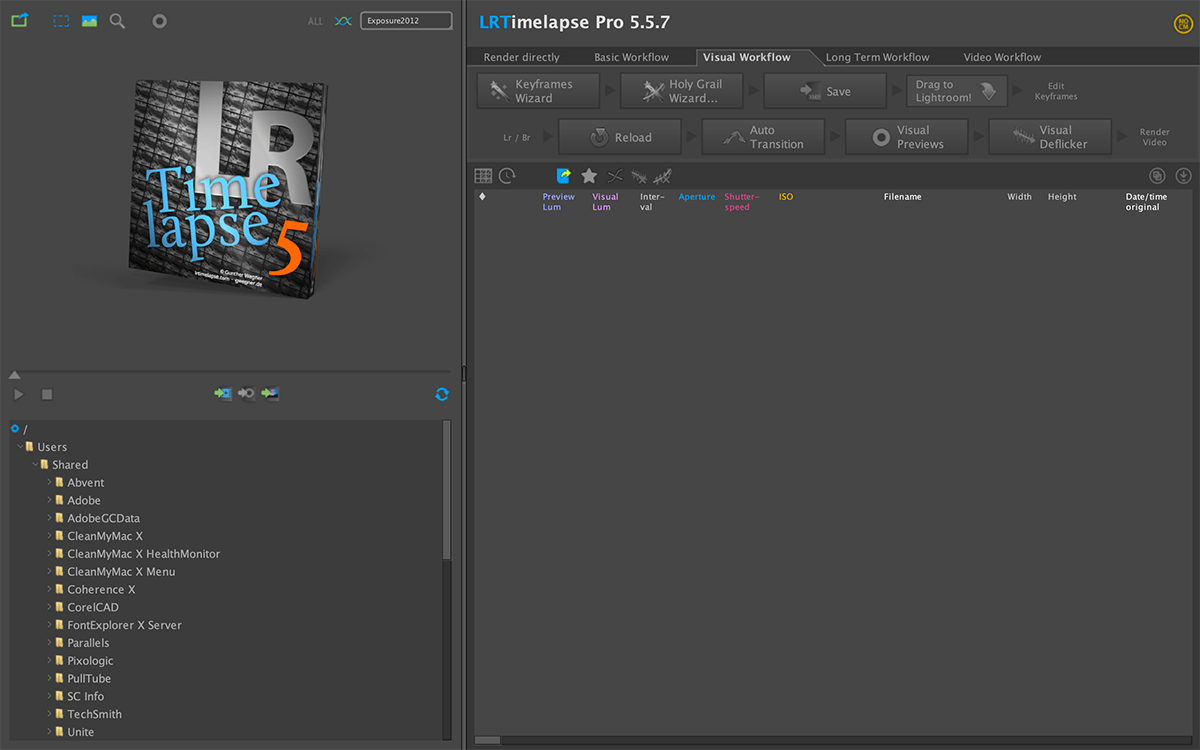This screenshot has height=750, width=1200.
Task: Click the Render Video label
Action: 1154,137
